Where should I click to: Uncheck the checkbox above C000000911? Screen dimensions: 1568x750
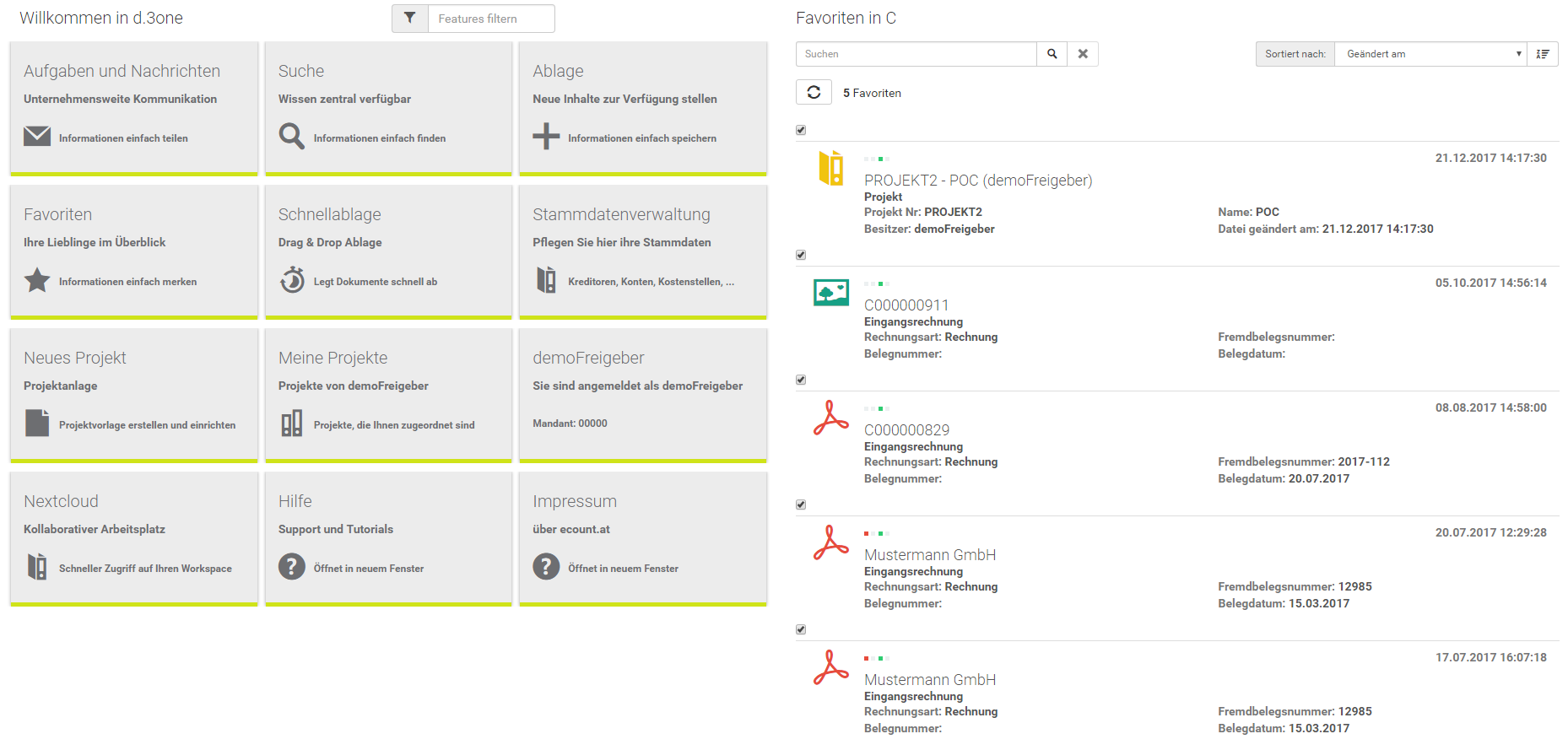(x=801, y=255)
